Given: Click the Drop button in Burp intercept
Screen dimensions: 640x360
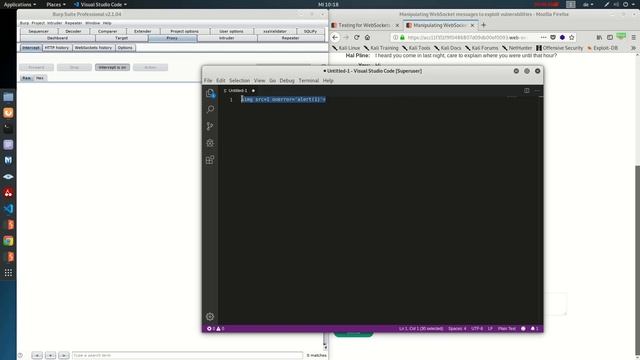Looking at the screenshot, I should point(74,67).
